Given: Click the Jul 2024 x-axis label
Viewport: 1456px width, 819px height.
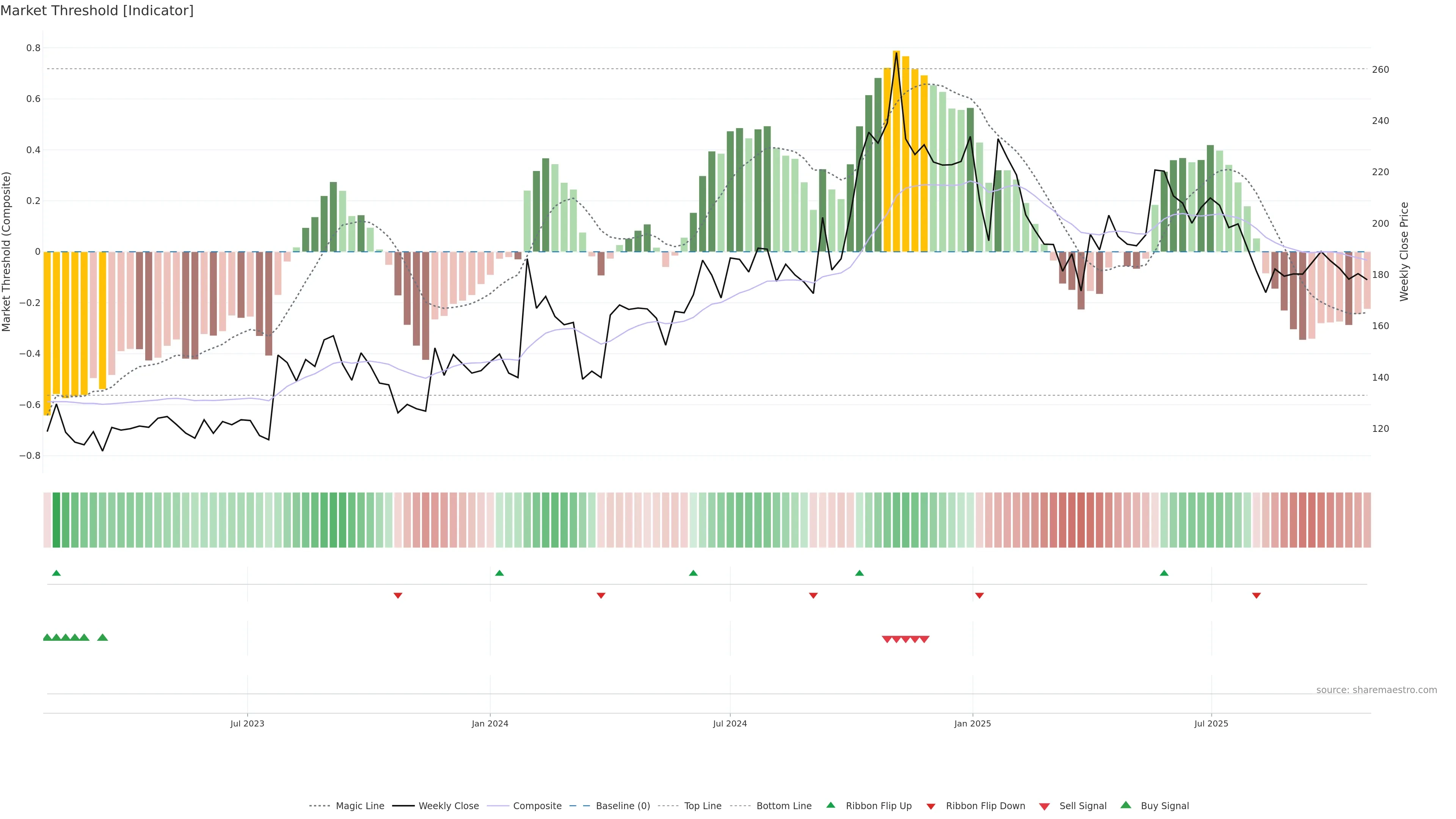Looking at the screenshot, I should 730,723.
